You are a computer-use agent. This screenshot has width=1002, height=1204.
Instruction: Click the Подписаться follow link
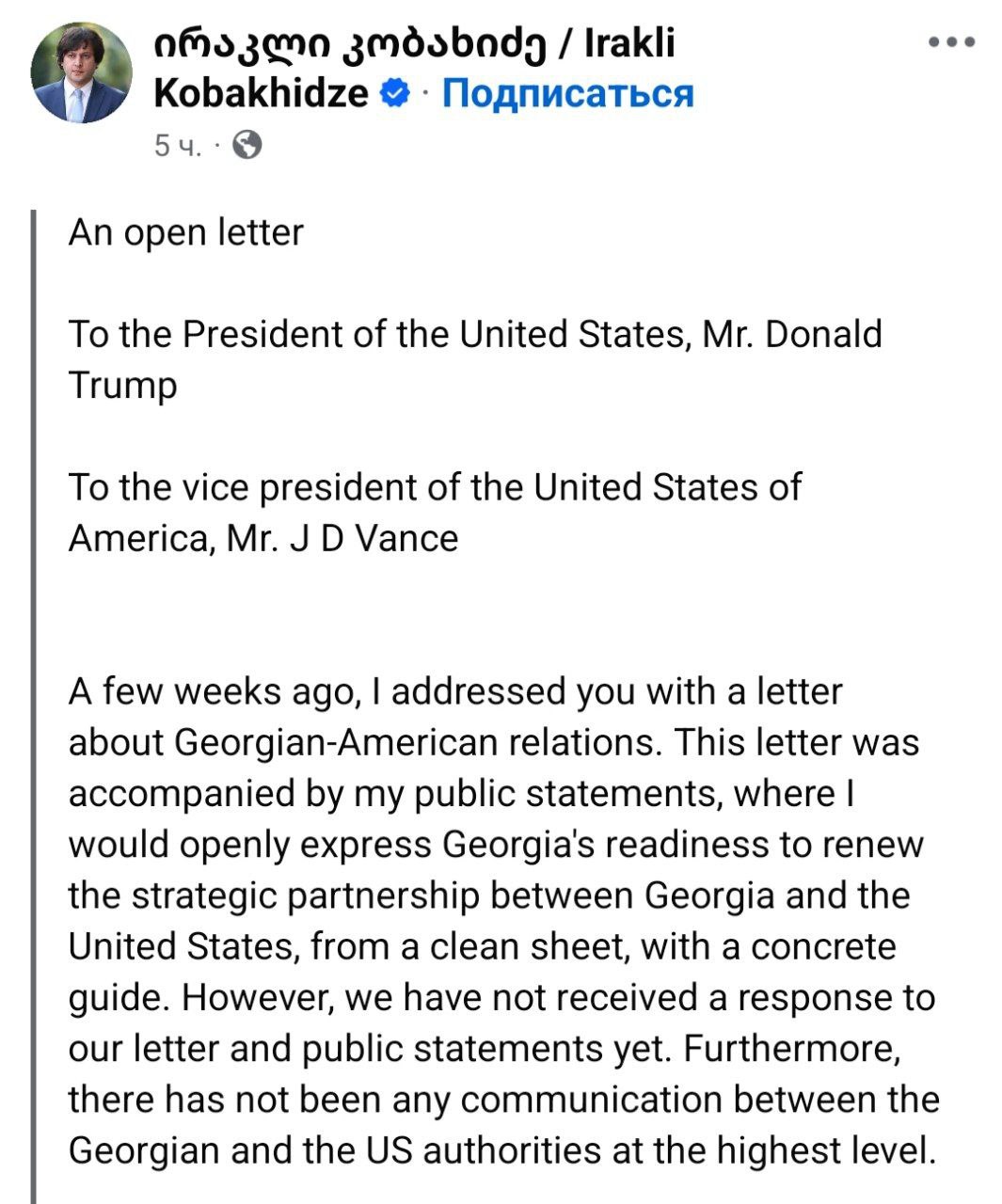pos(567,93)
